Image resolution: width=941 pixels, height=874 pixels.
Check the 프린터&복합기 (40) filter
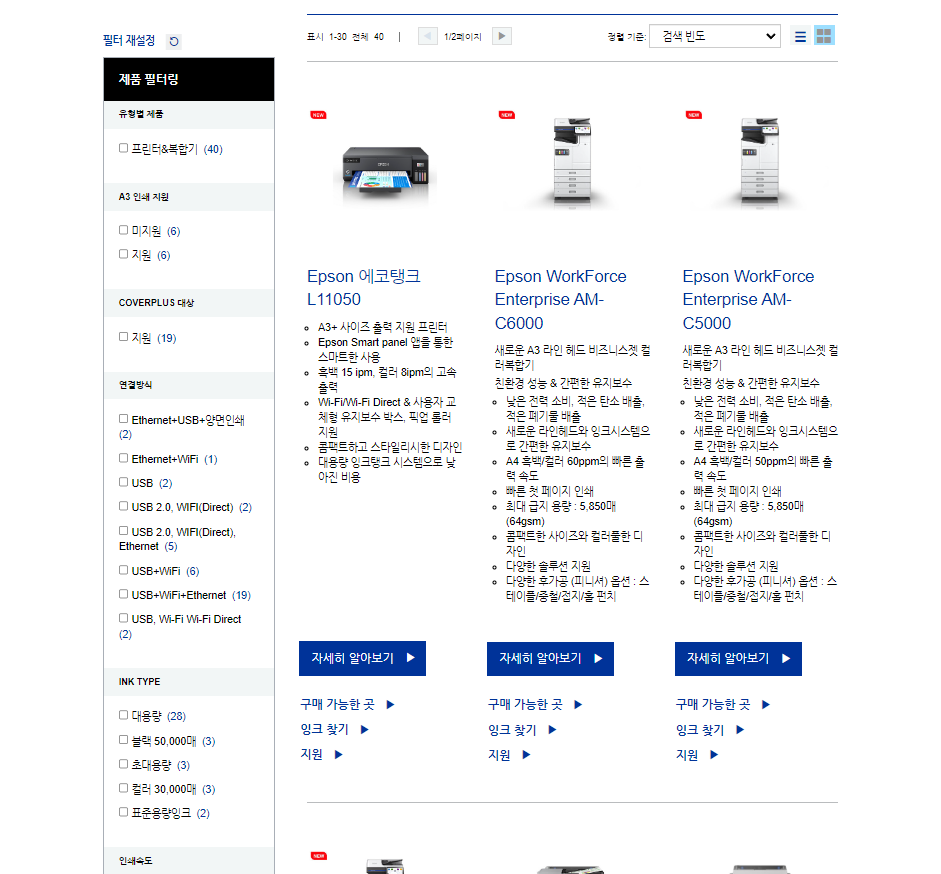tap(124, 148)
